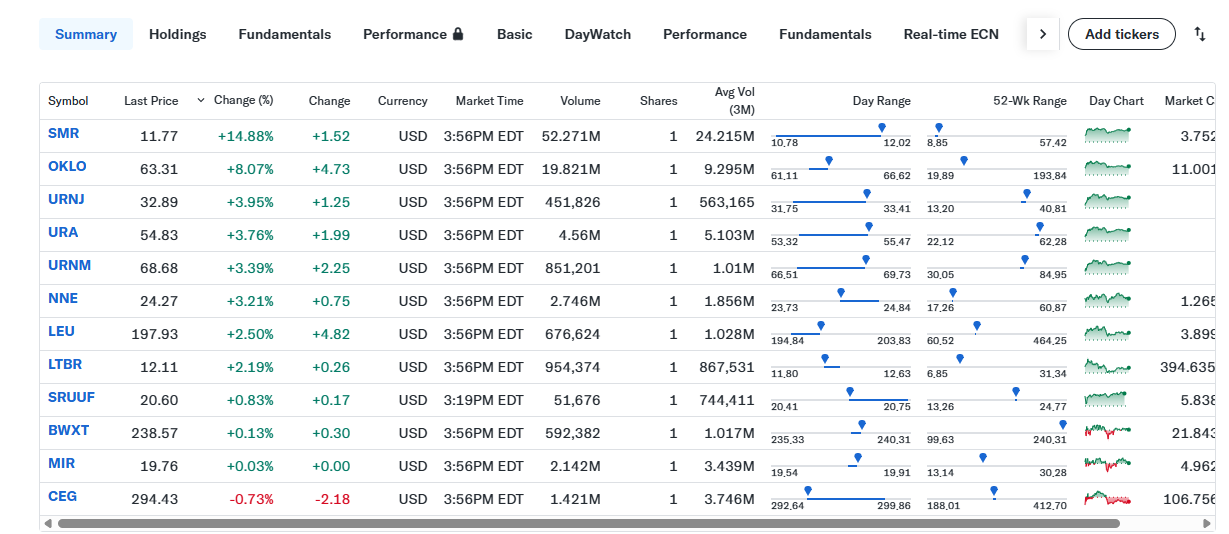1229x534 pixels.
Task: Select the Real-time ECN tab
Action: pyautogui.click(x=950, y=34)
